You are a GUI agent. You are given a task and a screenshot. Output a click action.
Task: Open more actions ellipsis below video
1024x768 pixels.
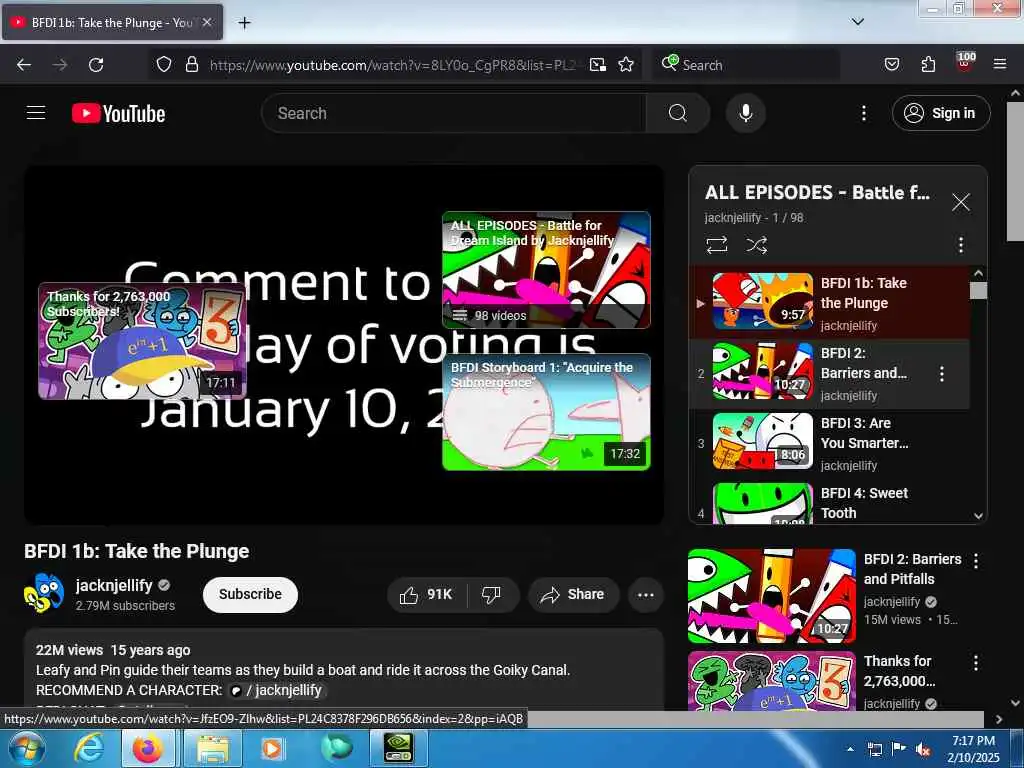645,594
